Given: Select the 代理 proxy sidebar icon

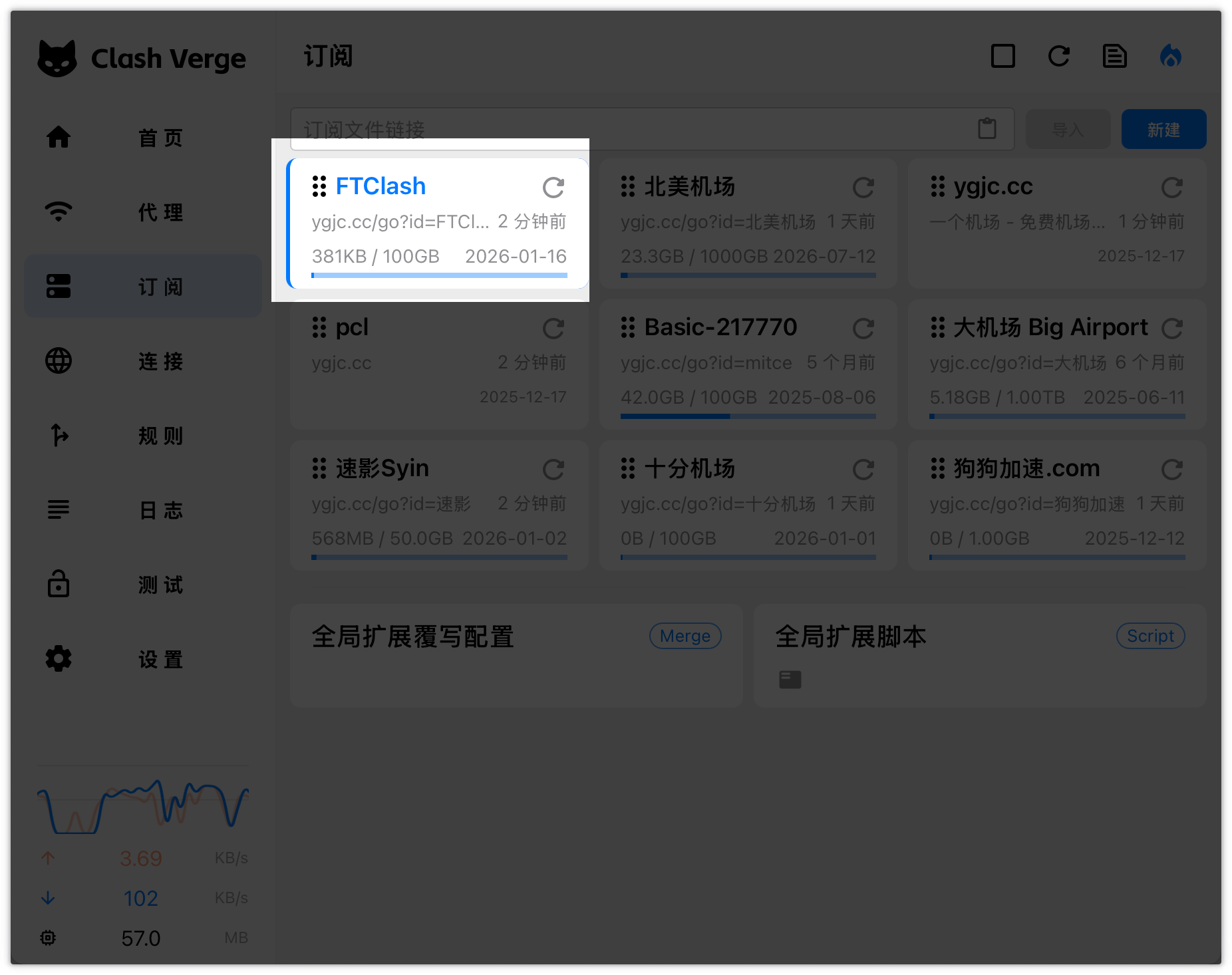Looking at the screenshot, I should (59, 211).
